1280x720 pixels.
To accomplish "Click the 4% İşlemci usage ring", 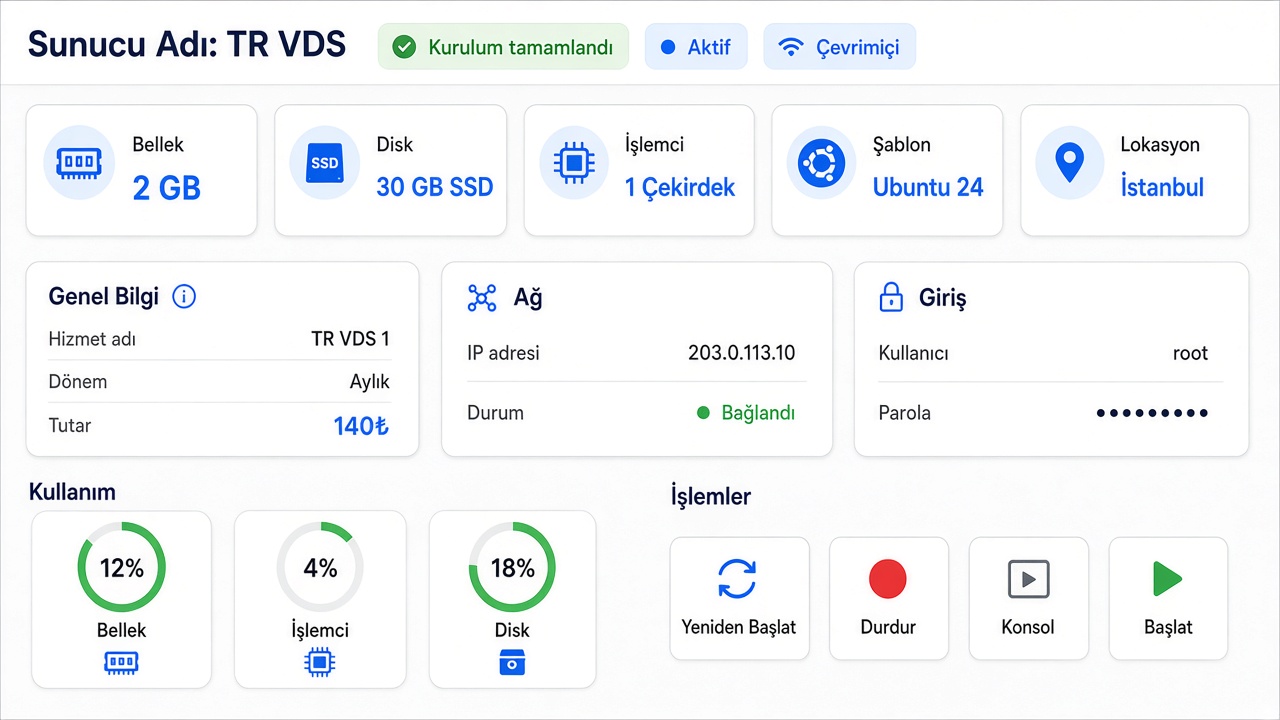I will click(320, 568).
